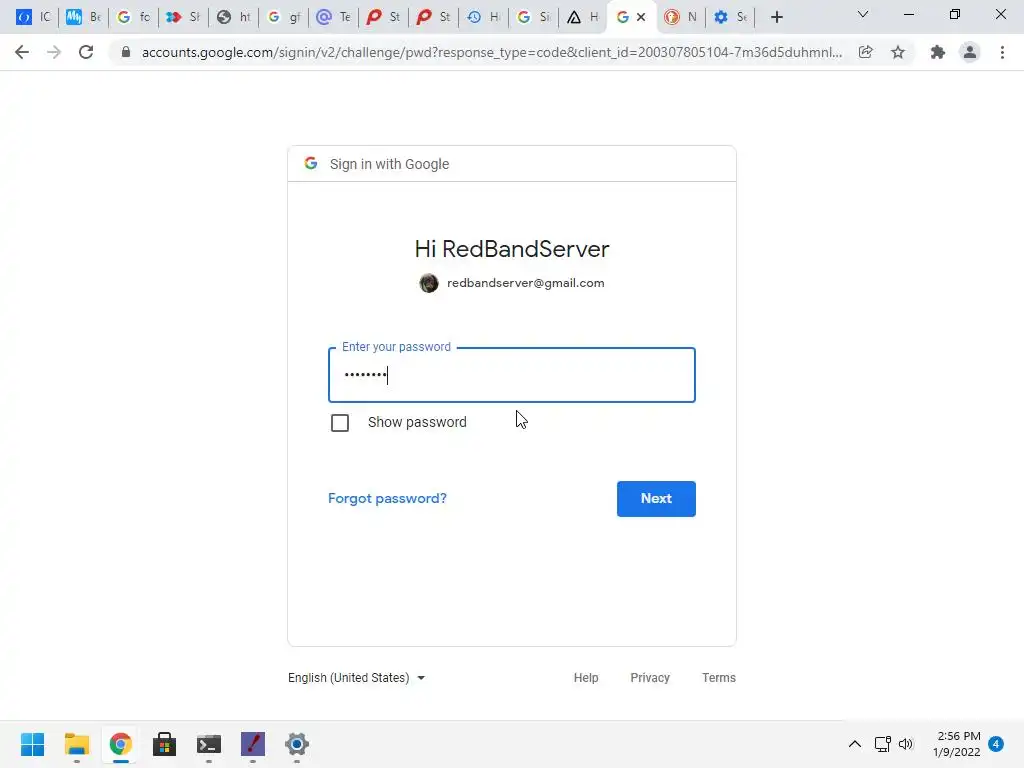Switch to the tab labeled Te
1024x768 pixels.
coord(334,17)
